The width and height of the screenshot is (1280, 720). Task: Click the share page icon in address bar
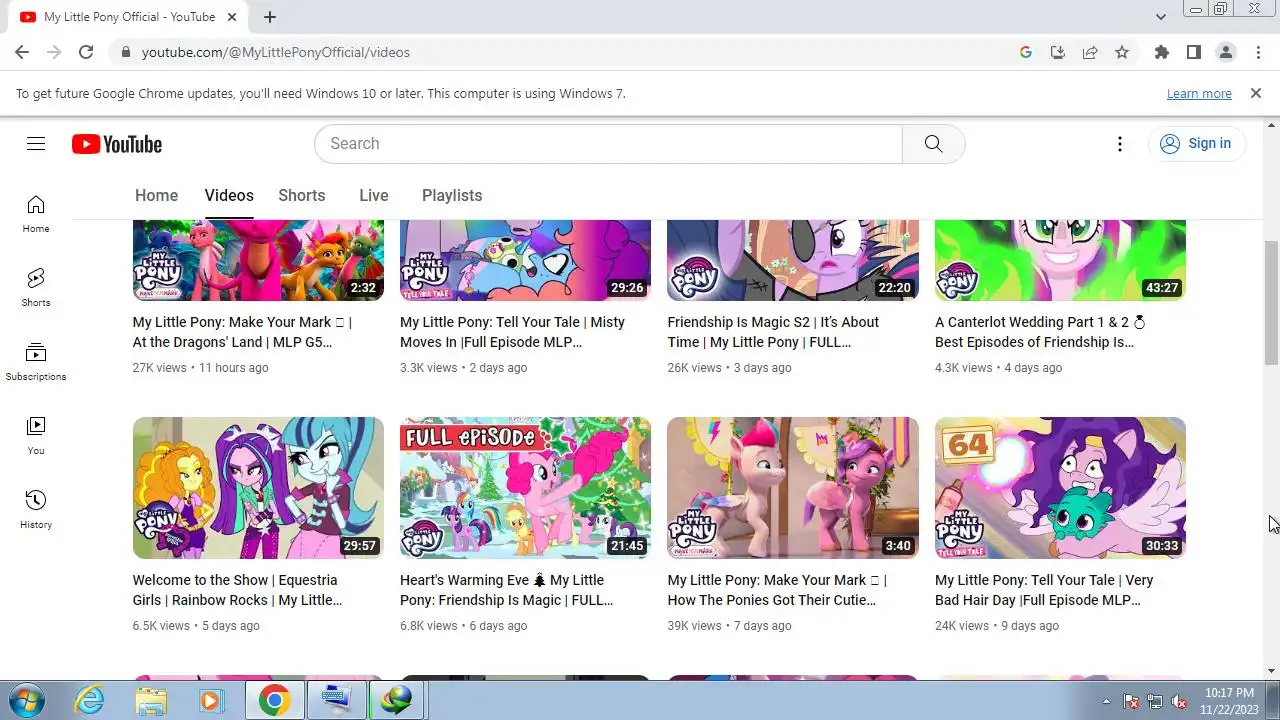pyautogui.click(x=1090, y=52)
